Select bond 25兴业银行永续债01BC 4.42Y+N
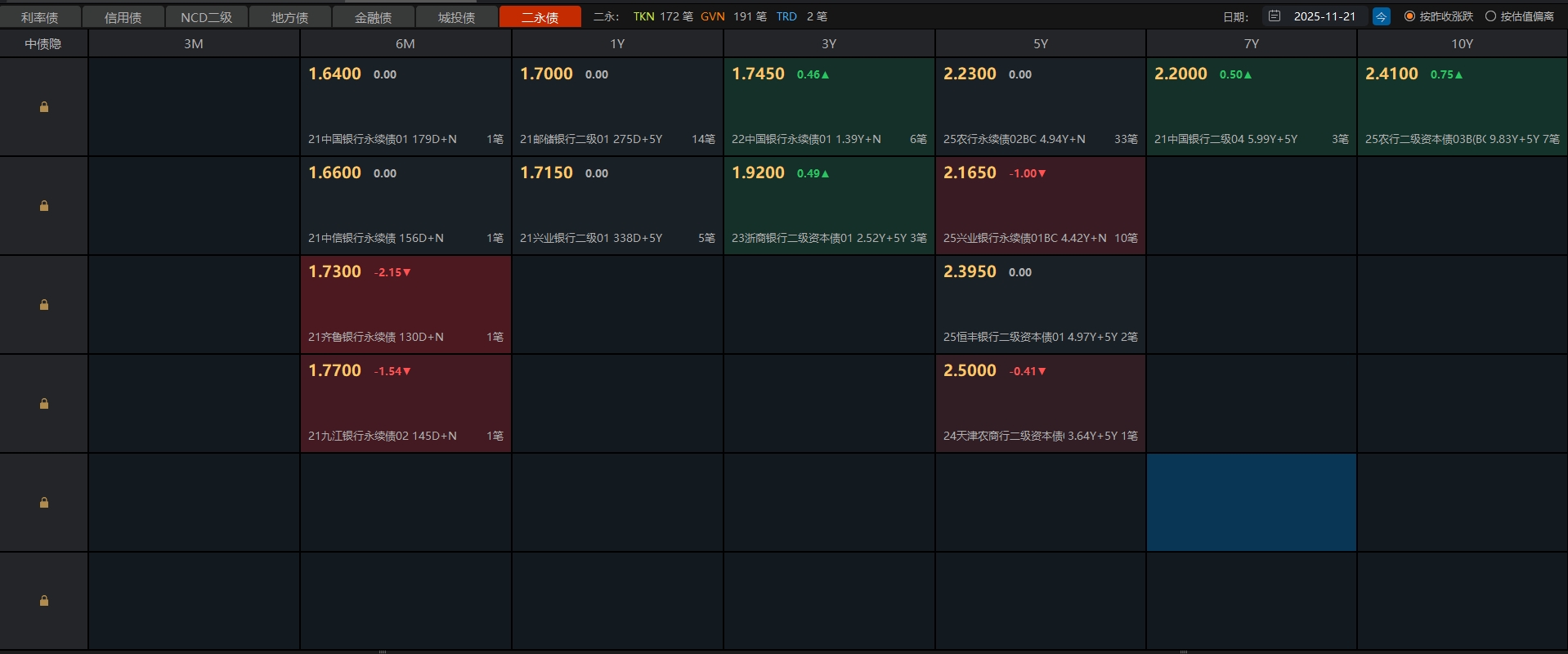1568x654 pixels. click(1025, 238)
